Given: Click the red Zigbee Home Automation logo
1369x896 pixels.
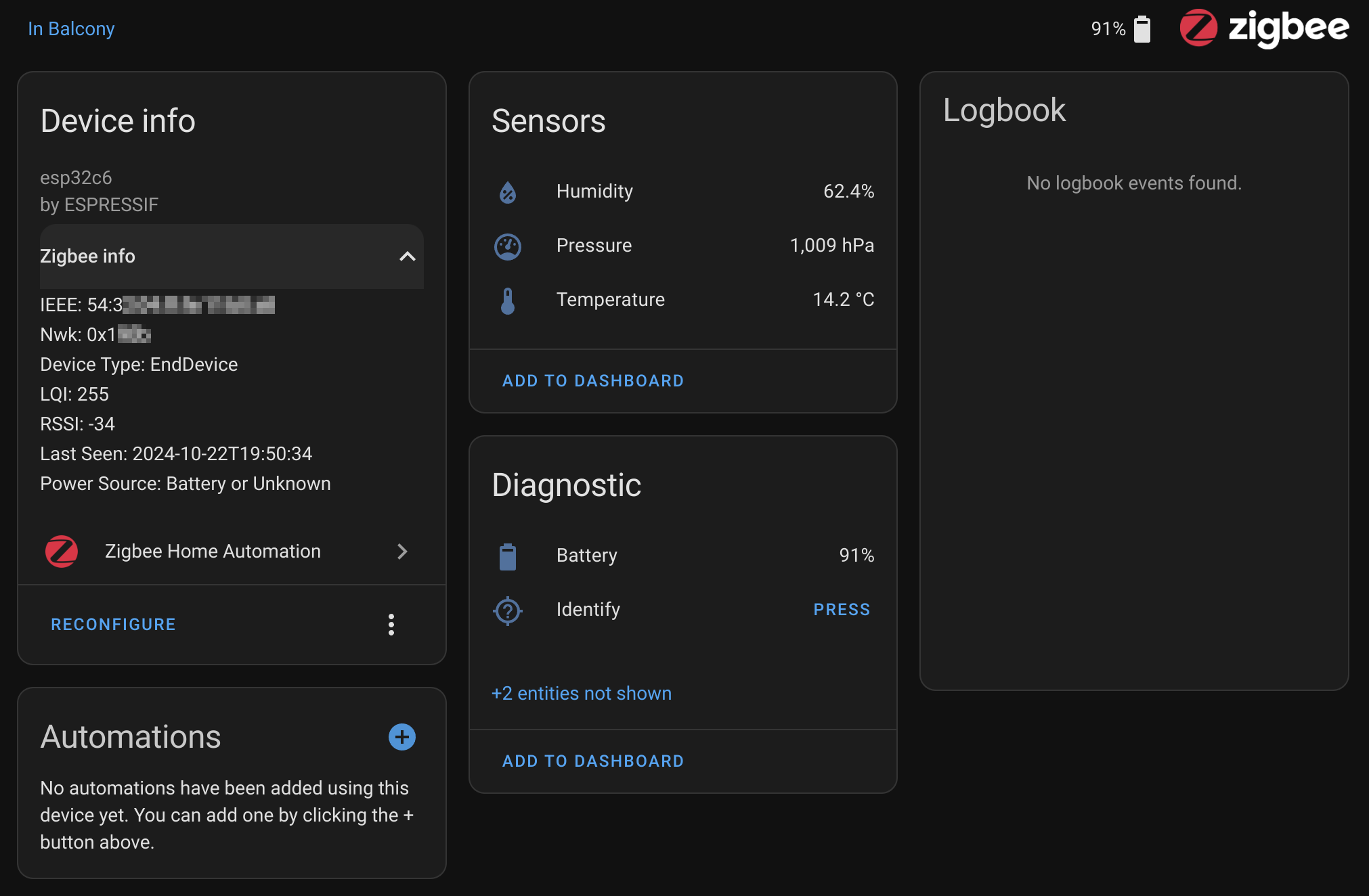Looking at the screenshot, I should [x=62, y=552].
